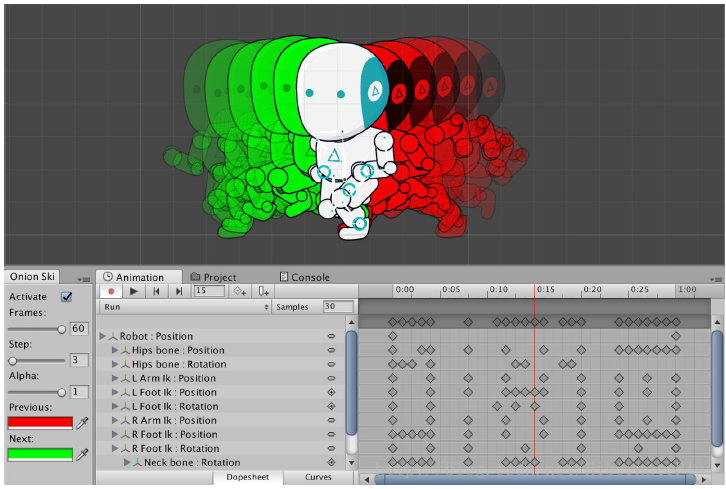Viewport: 726px width, 489px height.
Task: Play the Run animation
Action: [134, 291]
